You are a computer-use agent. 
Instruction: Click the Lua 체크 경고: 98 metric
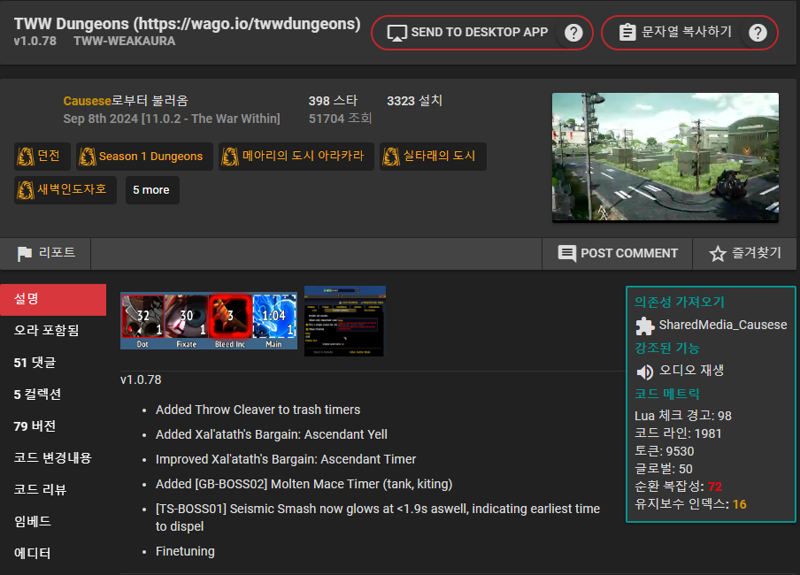click(683, 416)
